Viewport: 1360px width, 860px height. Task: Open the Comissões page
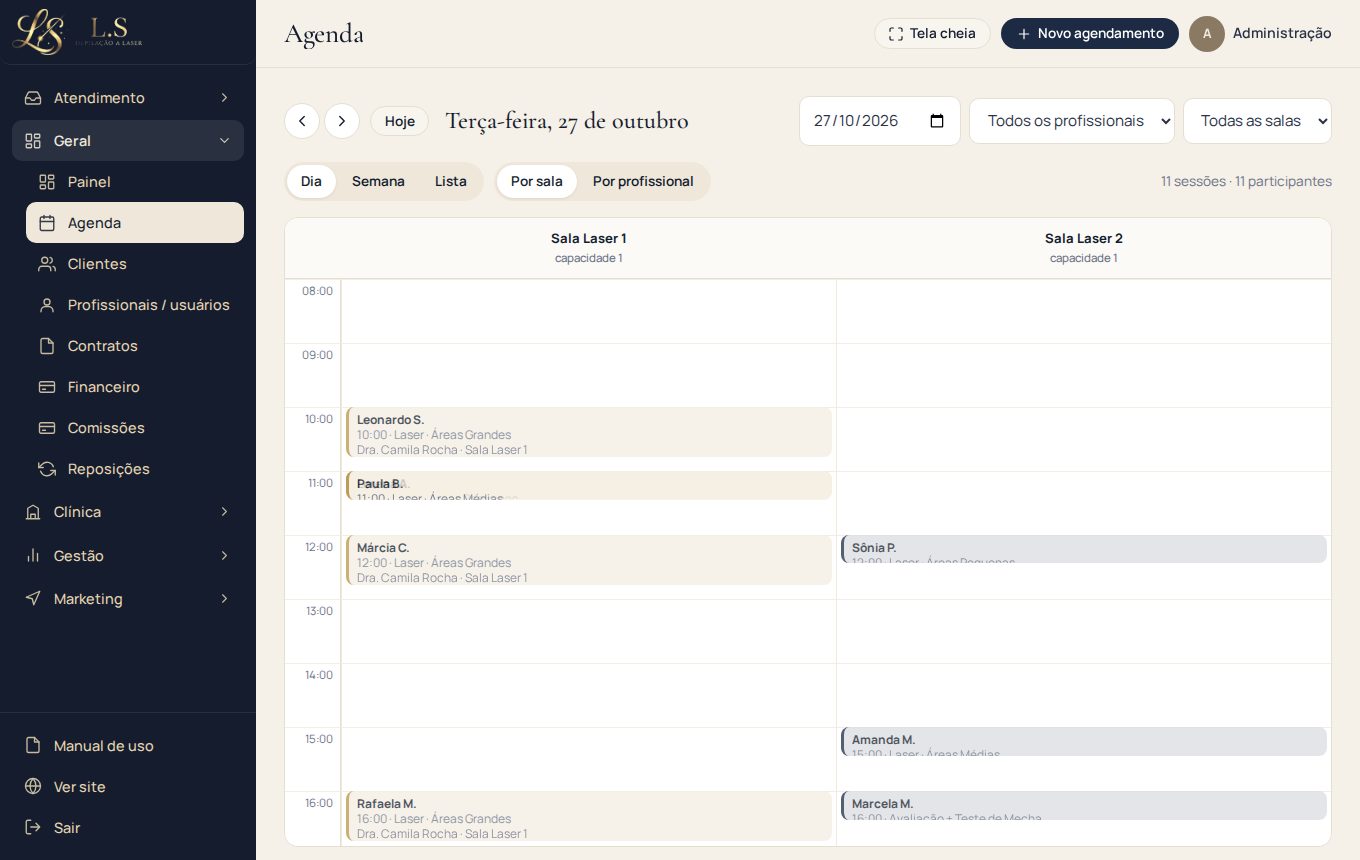tap(135, 428)
